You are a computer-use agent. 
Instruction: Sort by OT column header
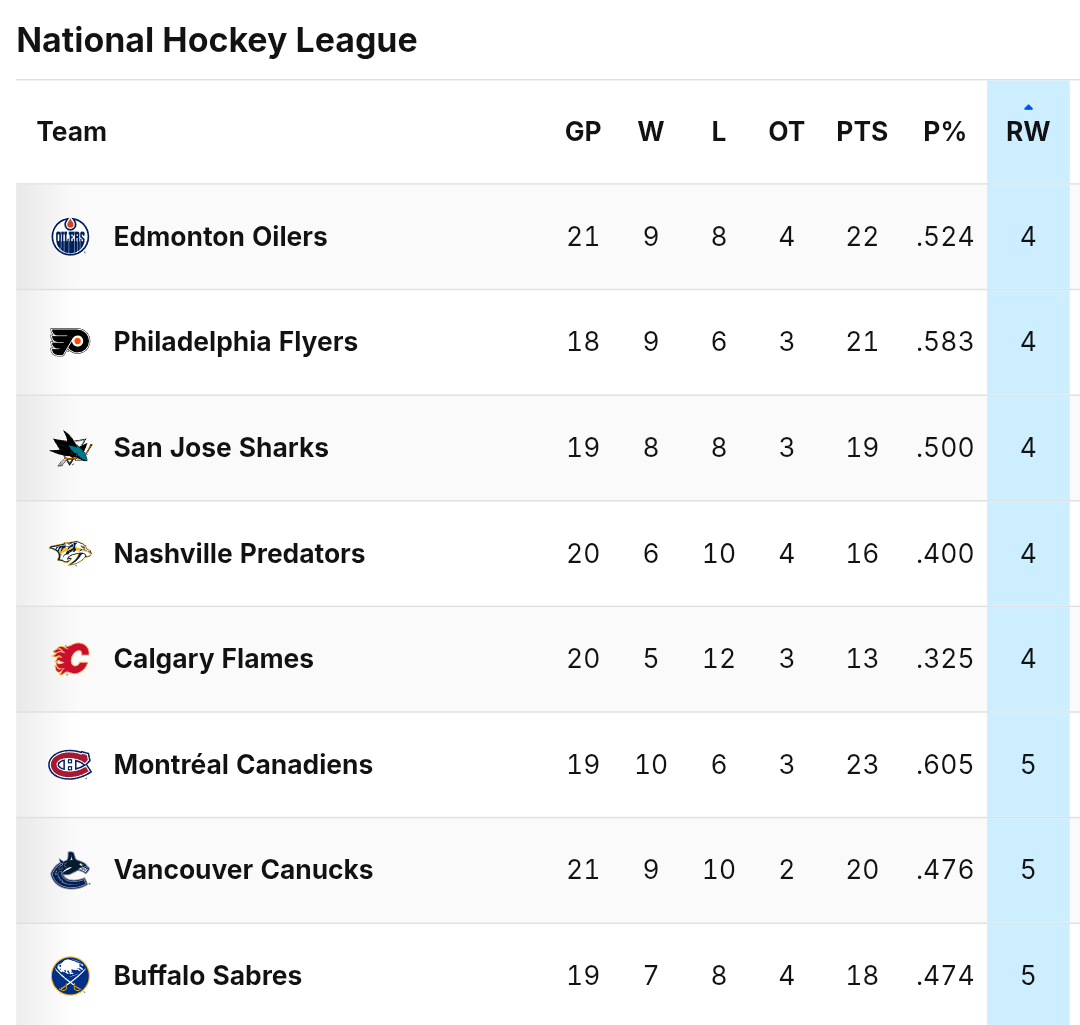[786, 132]
